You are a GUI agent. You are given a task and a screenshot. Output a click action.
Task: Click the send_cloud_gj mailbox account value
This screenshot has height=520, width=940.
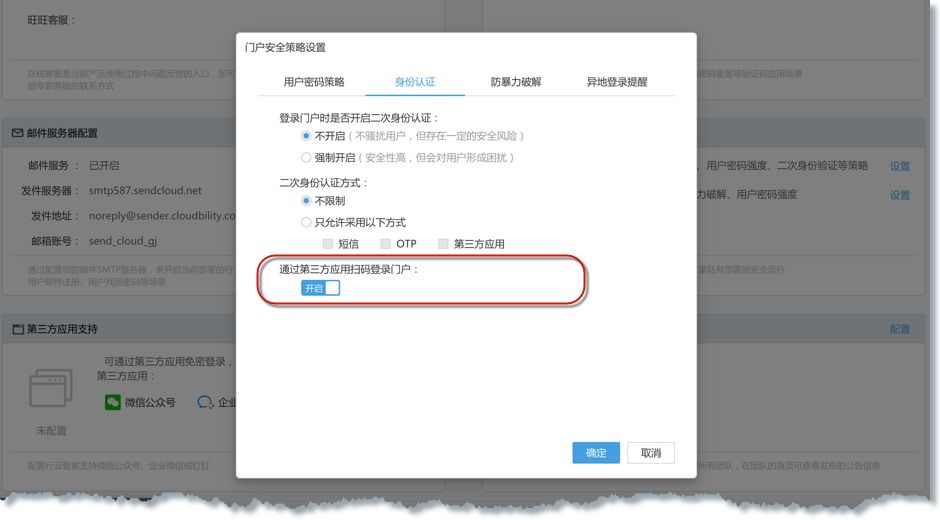pos(123,241)
